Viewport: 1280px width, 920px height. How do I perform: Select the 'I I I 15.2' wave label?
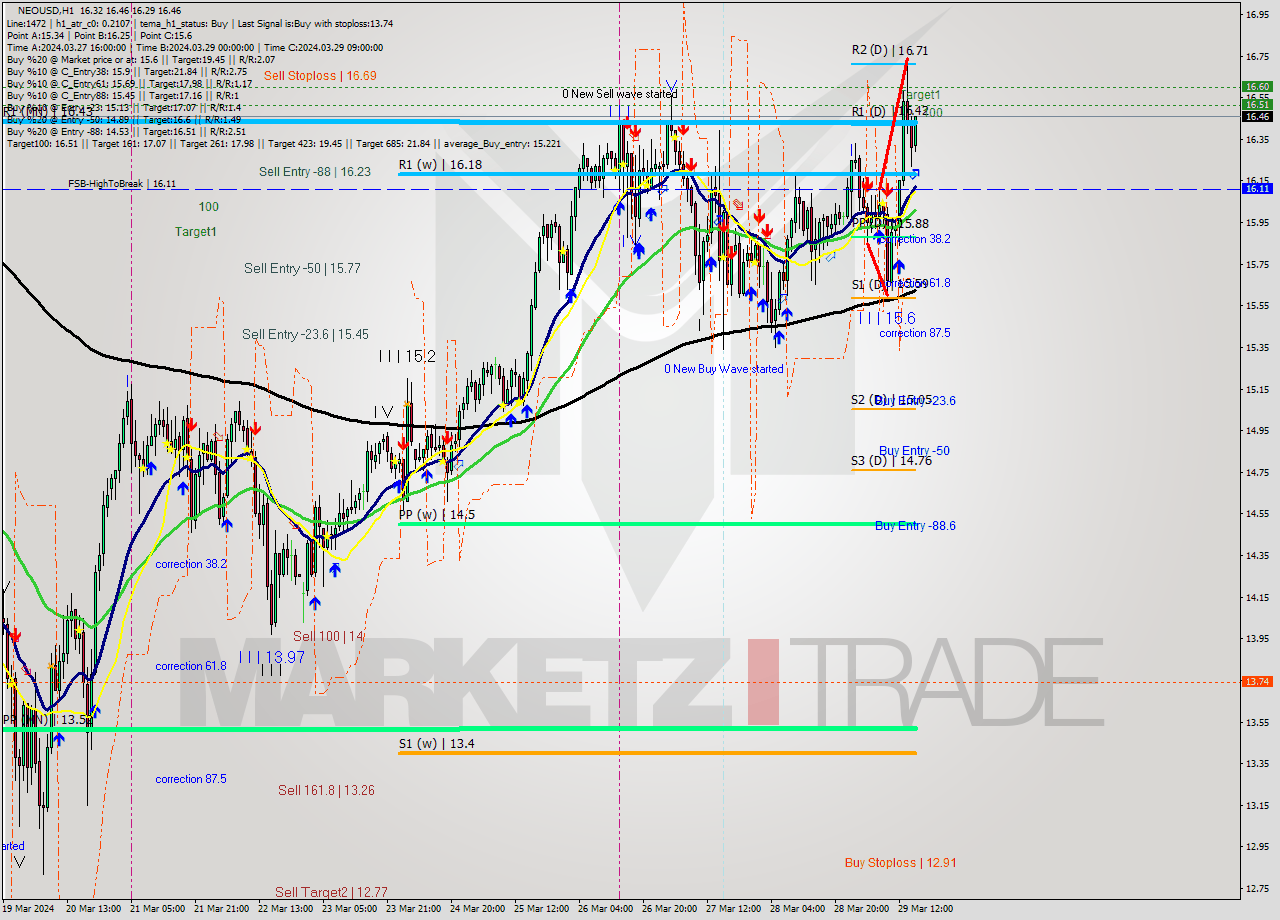406,356
